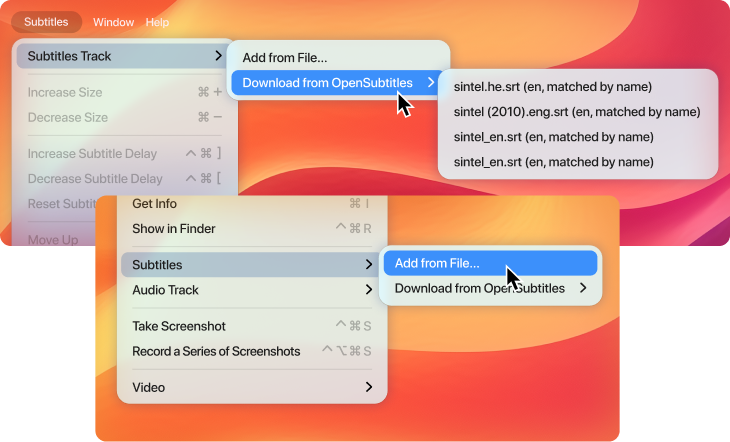Choose Record a Series of Screenshots
The image size is (730, 442).
tap(251, 351)
